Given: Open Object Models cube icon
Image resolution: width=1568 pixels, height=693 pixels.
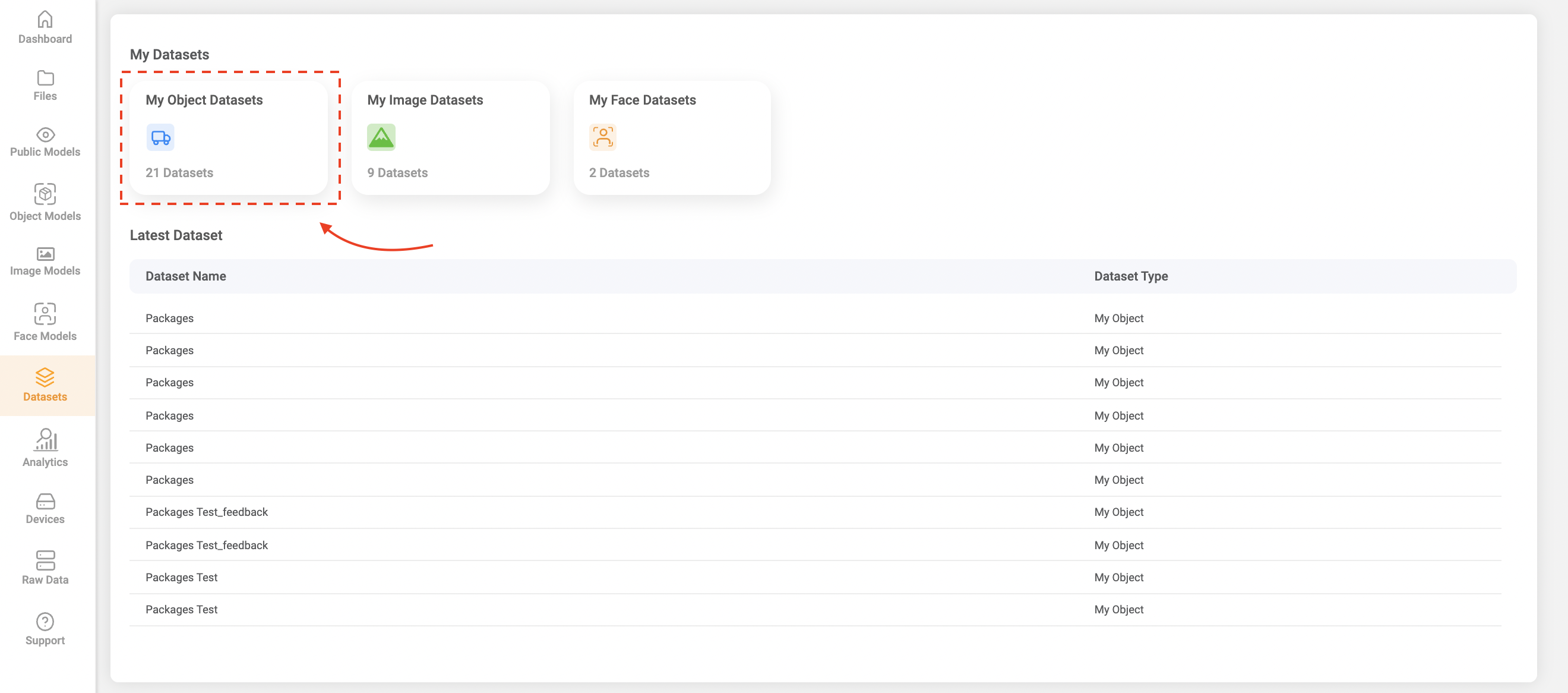Looking at the screenshot, I should [x=45, y=194].
